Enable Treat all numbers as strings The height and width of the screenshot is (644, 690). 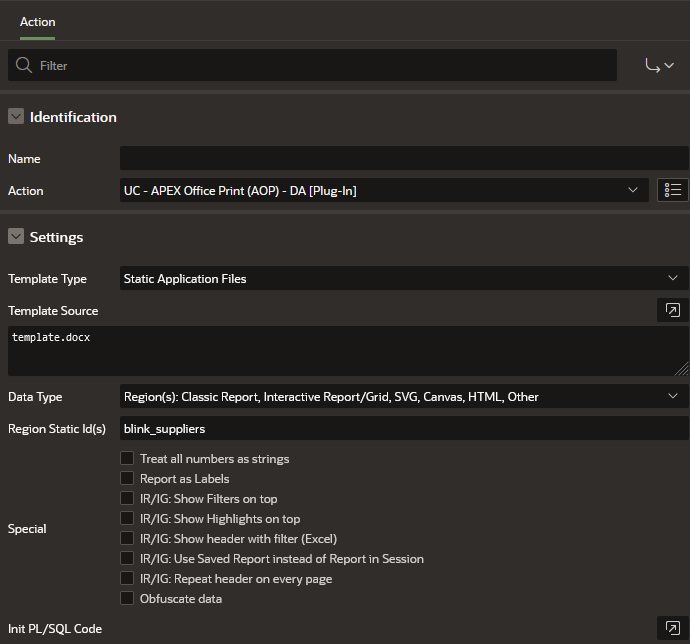127,459
